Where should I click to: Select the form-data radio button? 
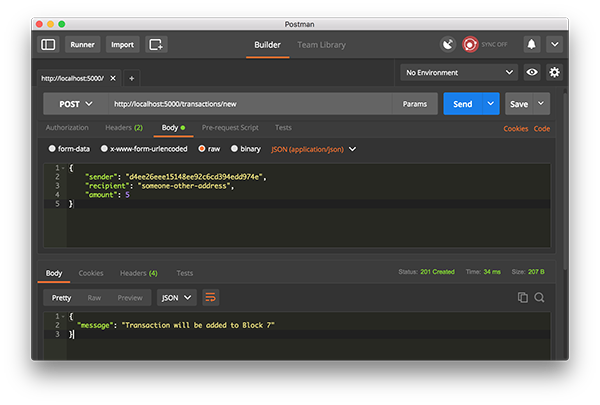click(53, 149)
